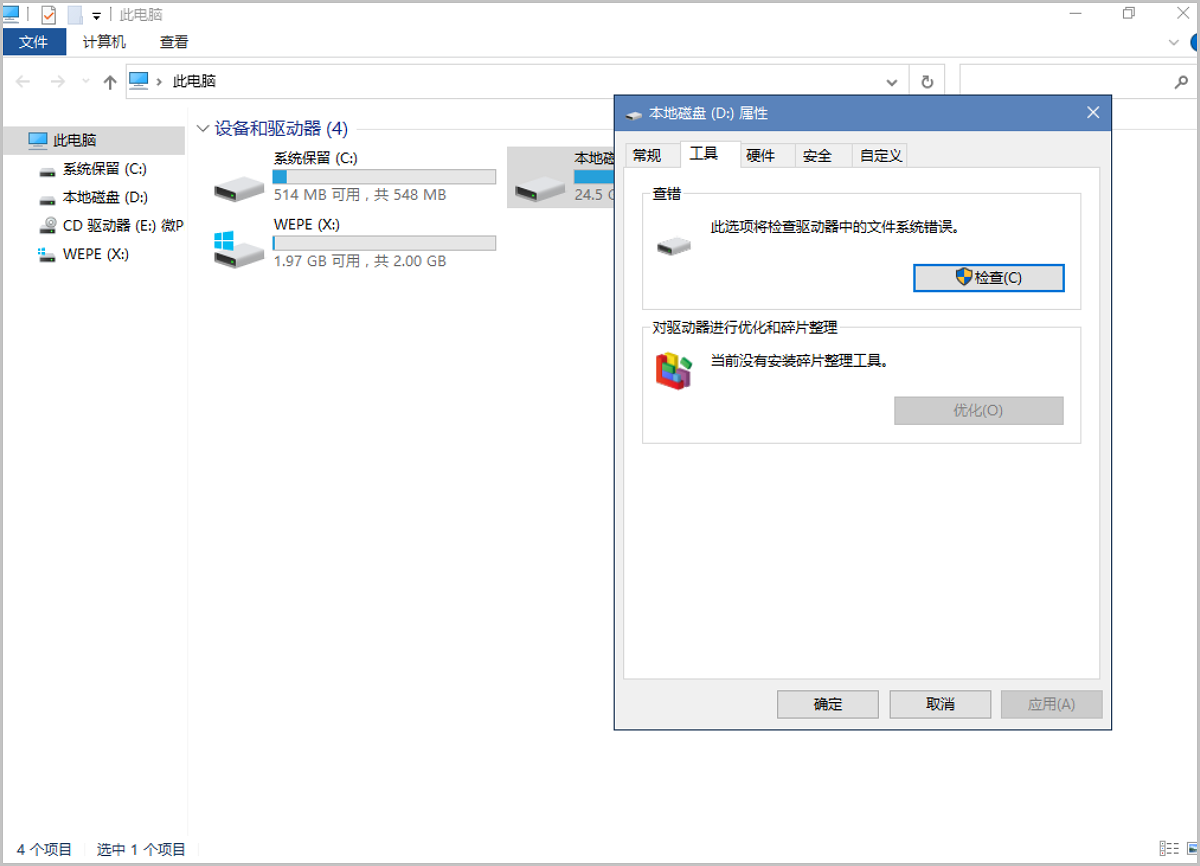The height and width of the screenshot is (866, 1200).
Task: Click the 系统保留 (C:) drive icon
Action: tap(239, 186)
